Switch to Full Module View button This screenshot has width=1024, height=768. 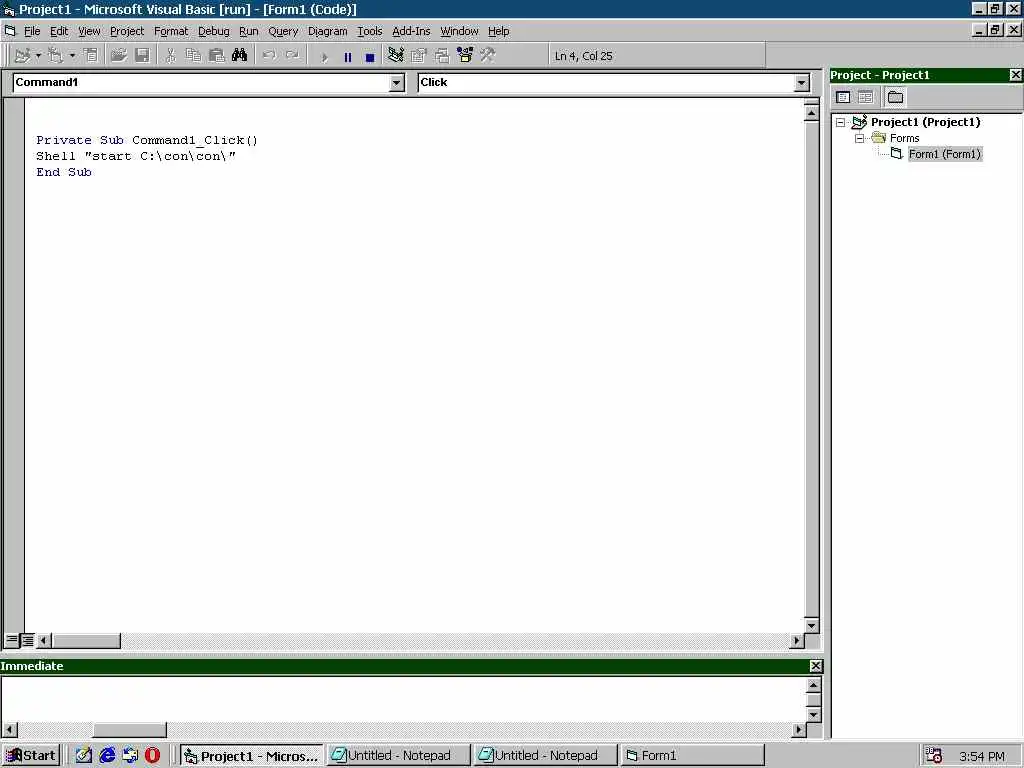[27, 640]
